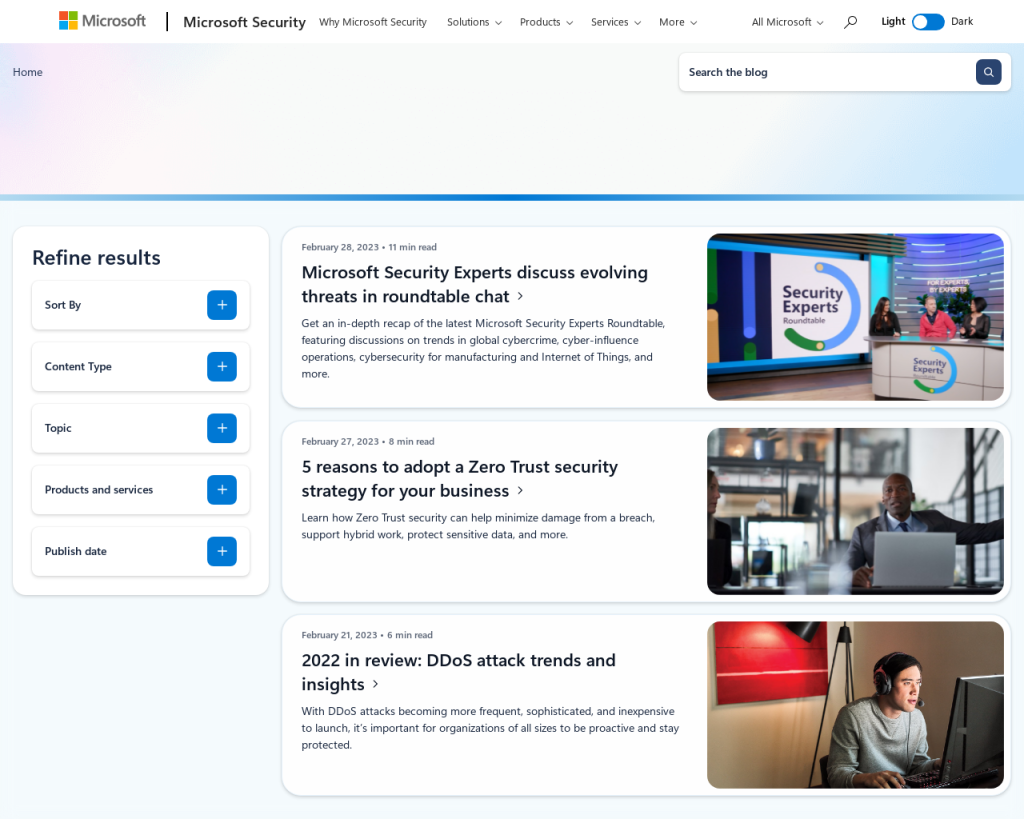Toggle Light/Dark theme switch
1024x819 pixels.
928,22
